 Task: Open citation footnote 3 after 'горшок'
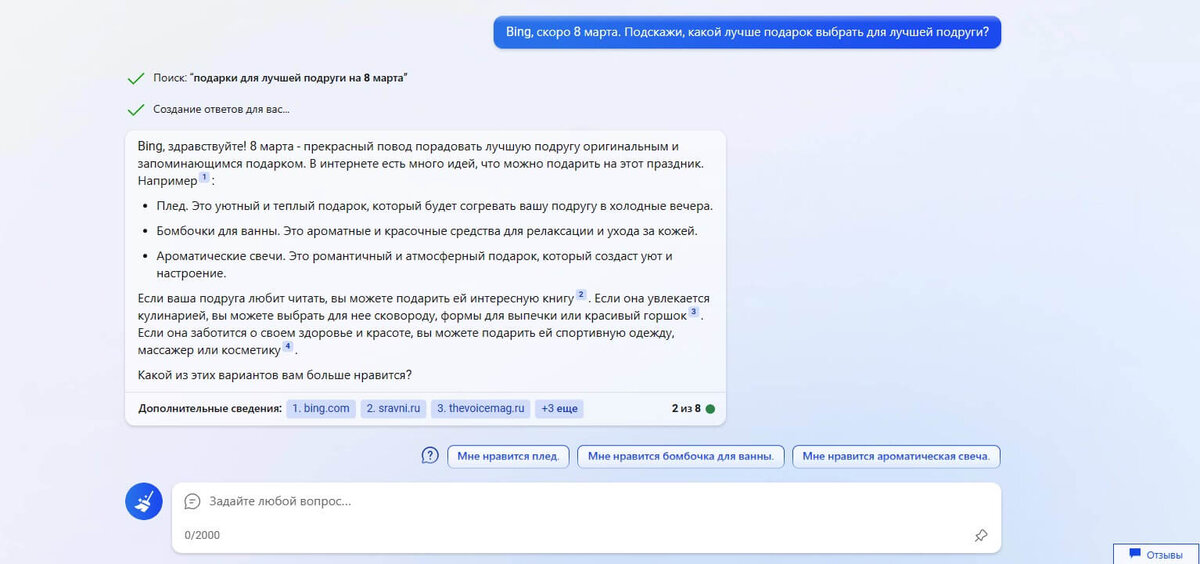click(x=693, y=312)
